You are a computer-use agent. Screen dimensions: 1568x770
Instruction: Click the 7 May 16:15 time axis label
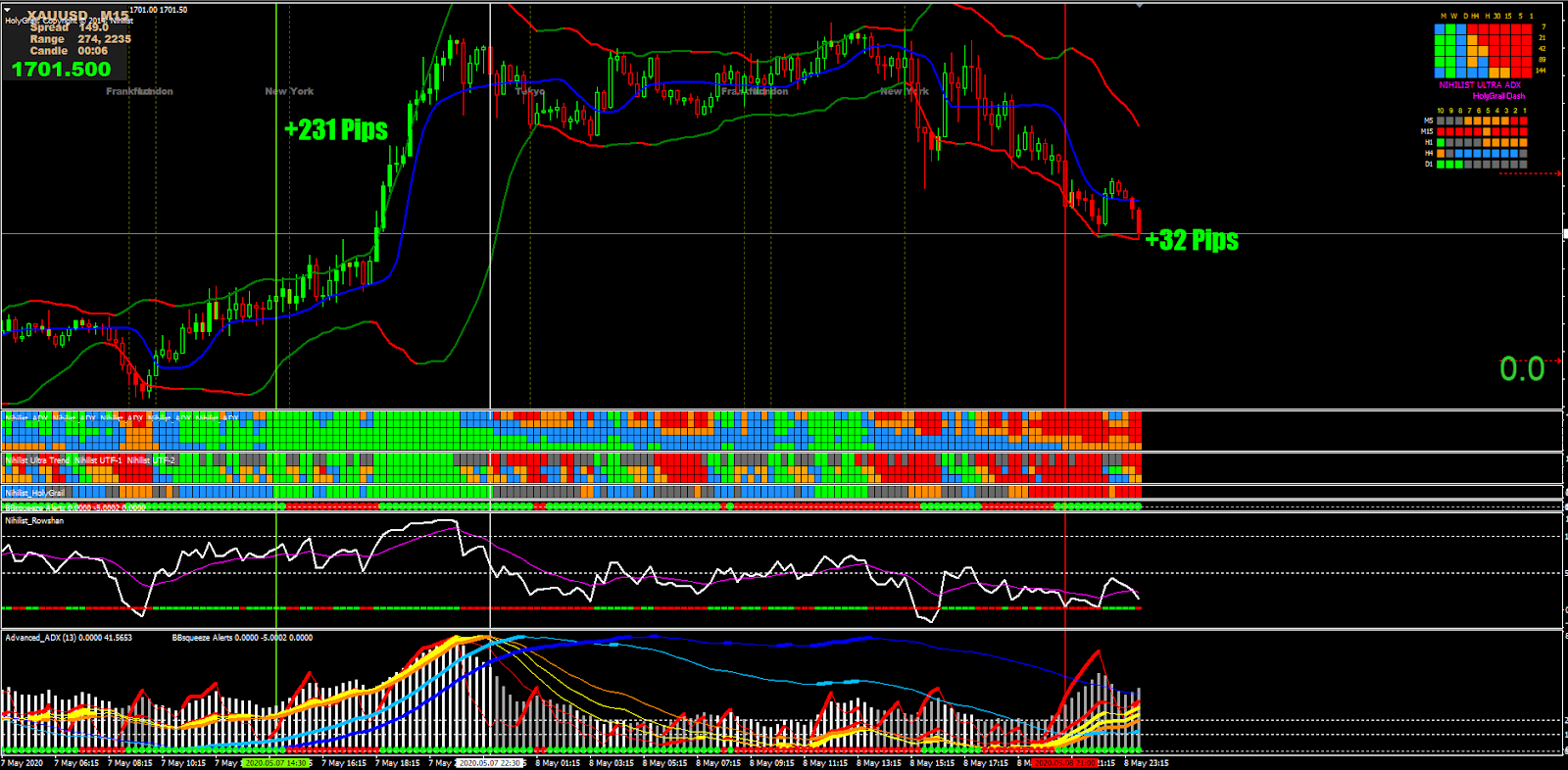coord(344,763)
